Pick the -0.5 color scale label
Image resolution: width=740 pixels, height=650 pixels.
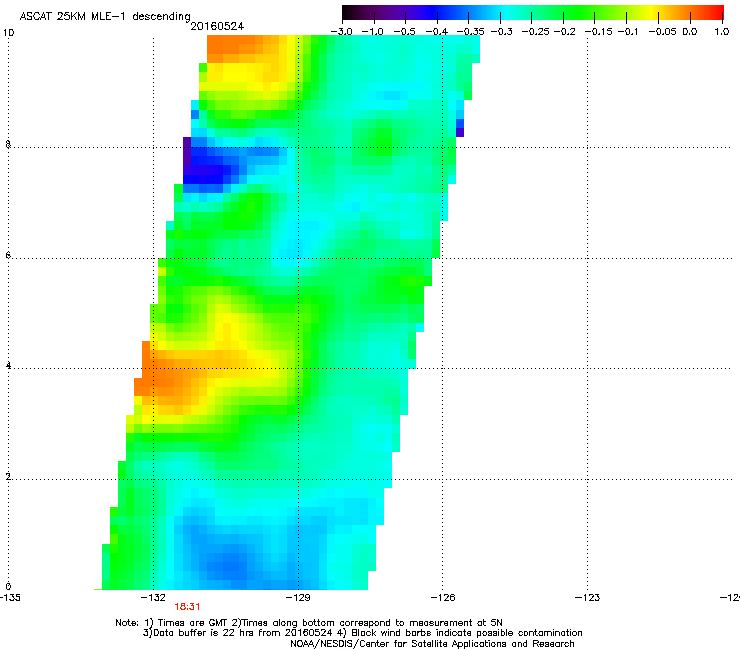click(404, 32)
